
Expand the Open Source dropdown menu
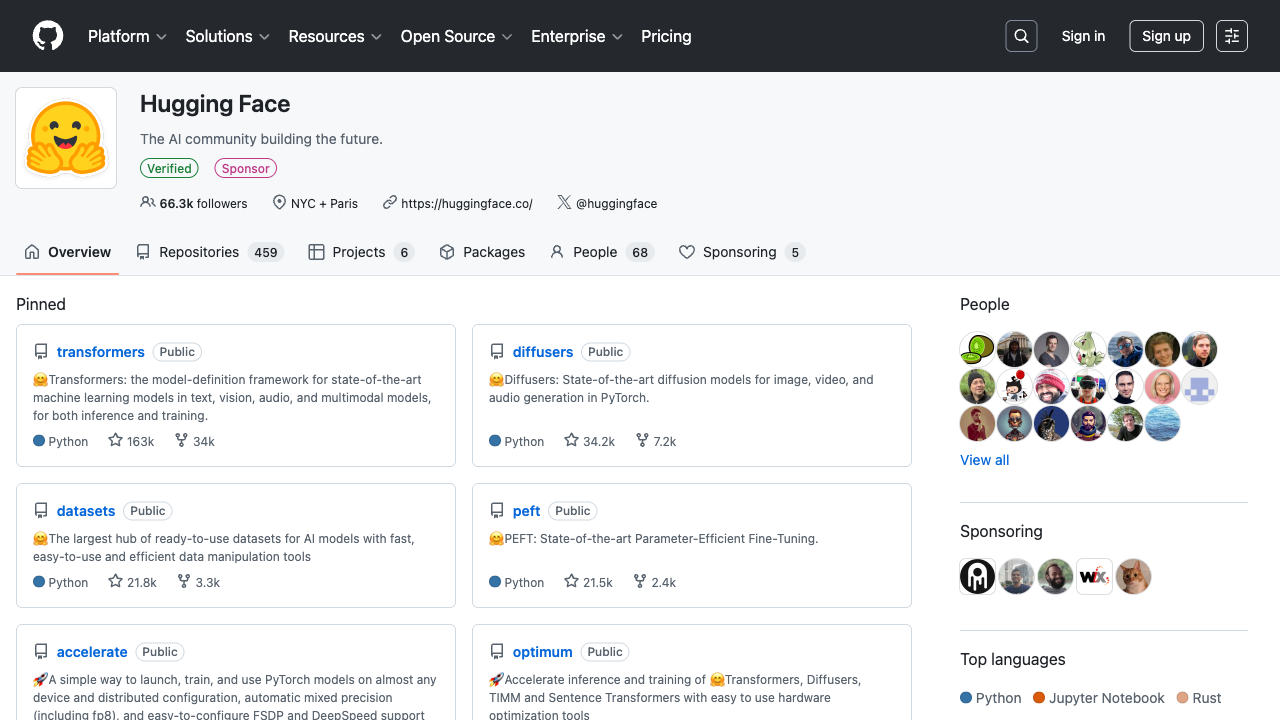(x=457, y=36)
